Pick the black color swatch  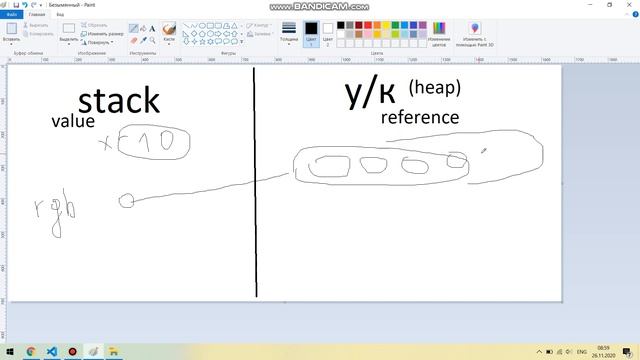[x=341, y=25]
